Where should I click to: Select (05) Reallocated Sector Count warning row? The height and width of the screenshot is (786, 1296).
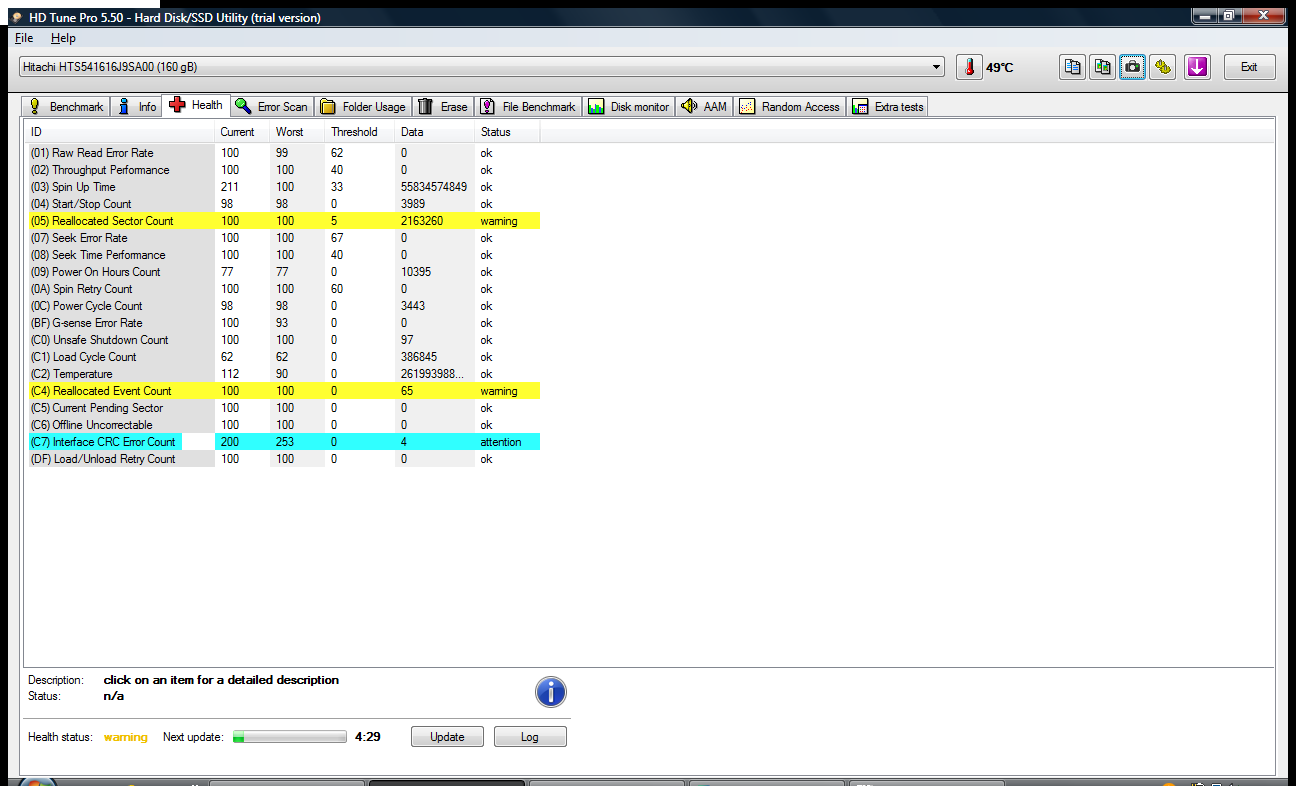pos(283,221)
